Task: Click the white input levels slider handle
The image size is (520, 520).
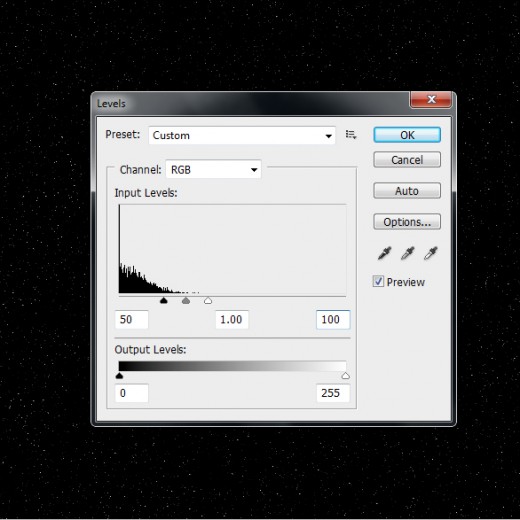Action: (208, 301)
